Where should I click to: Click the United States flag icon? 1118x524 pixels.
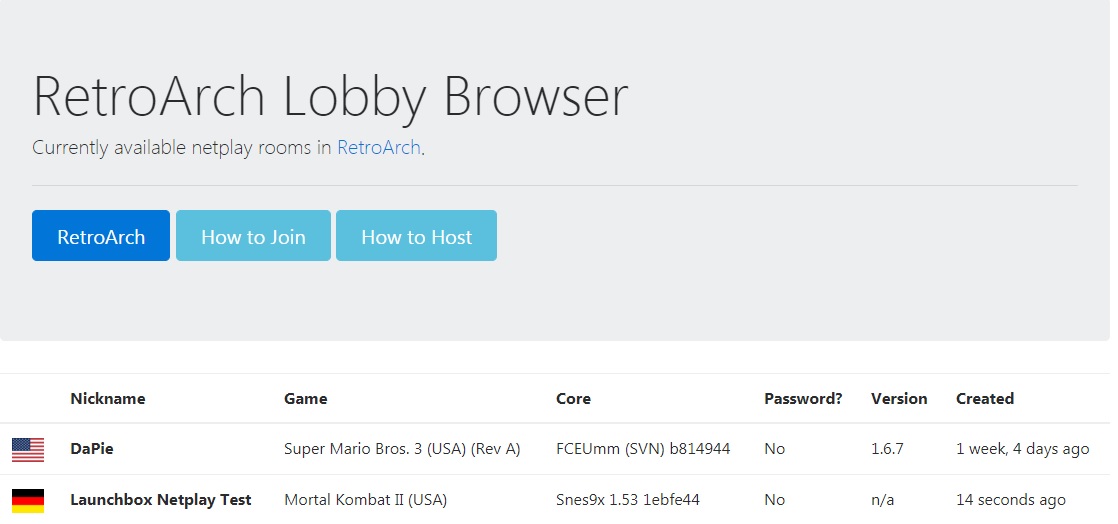(28, 450)
